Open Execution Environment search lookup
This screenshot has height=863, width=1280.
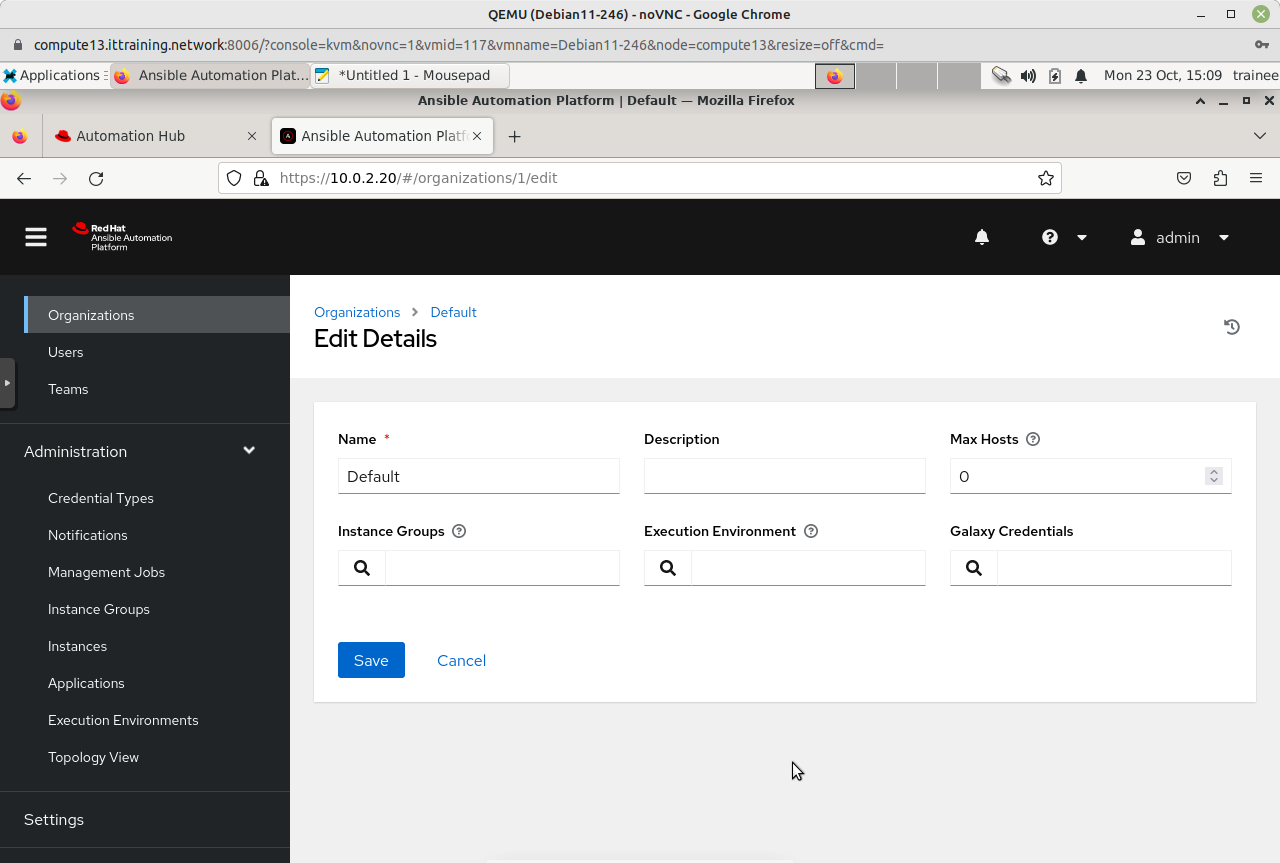668,568
